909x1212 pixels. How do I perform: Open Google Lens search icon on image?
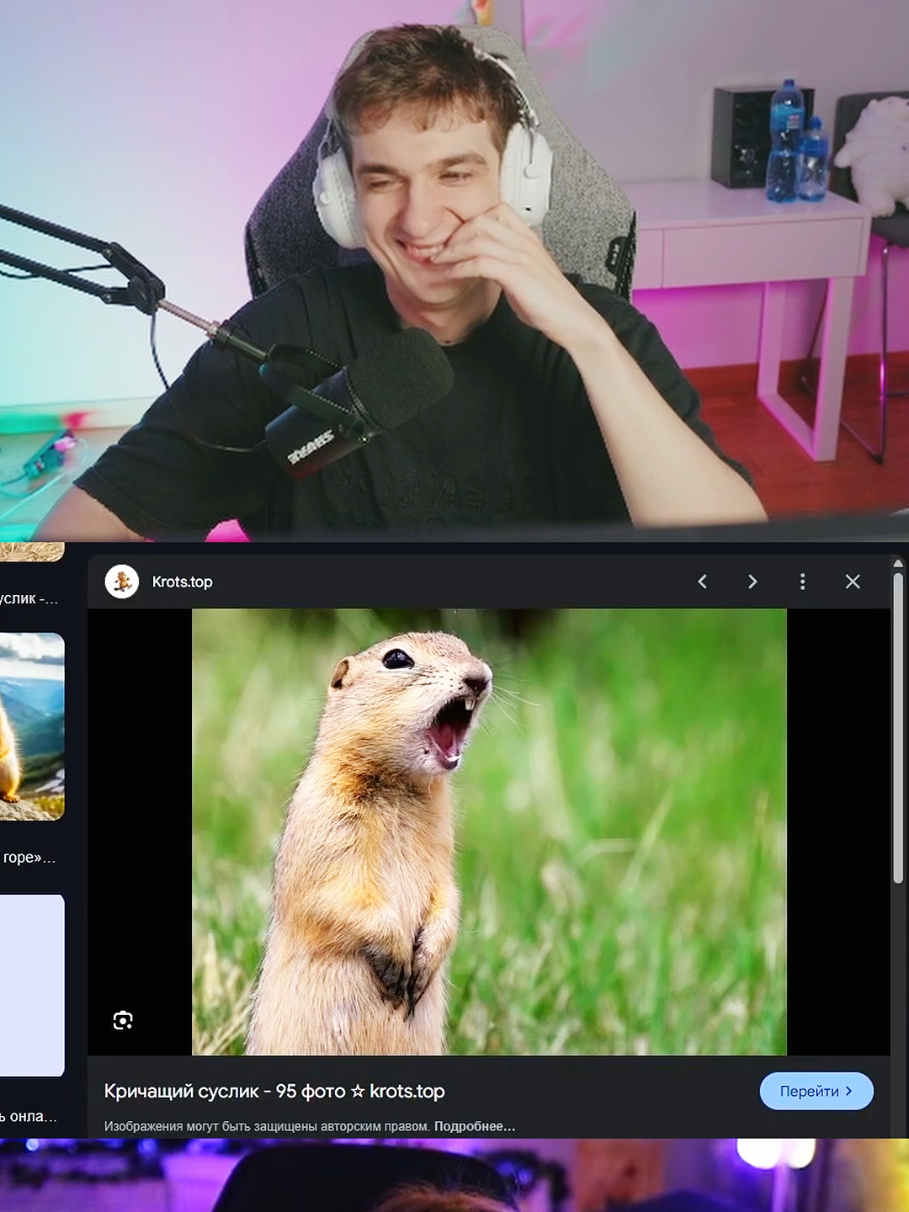coord(123,1020)
